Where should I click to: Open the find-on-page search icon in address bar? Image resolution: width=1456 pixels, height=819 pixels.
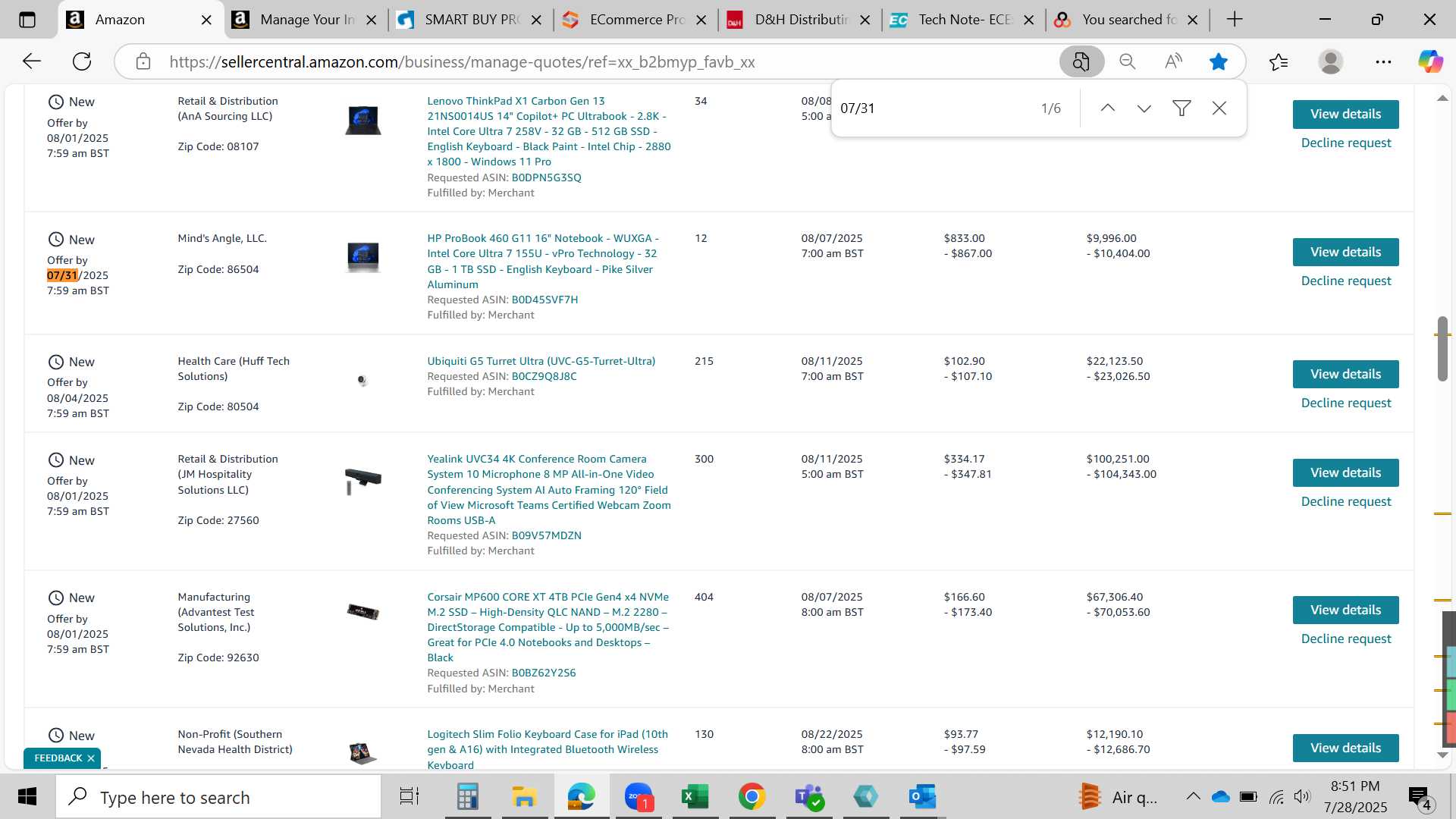pyautogui.click(x=1081, y=61)
